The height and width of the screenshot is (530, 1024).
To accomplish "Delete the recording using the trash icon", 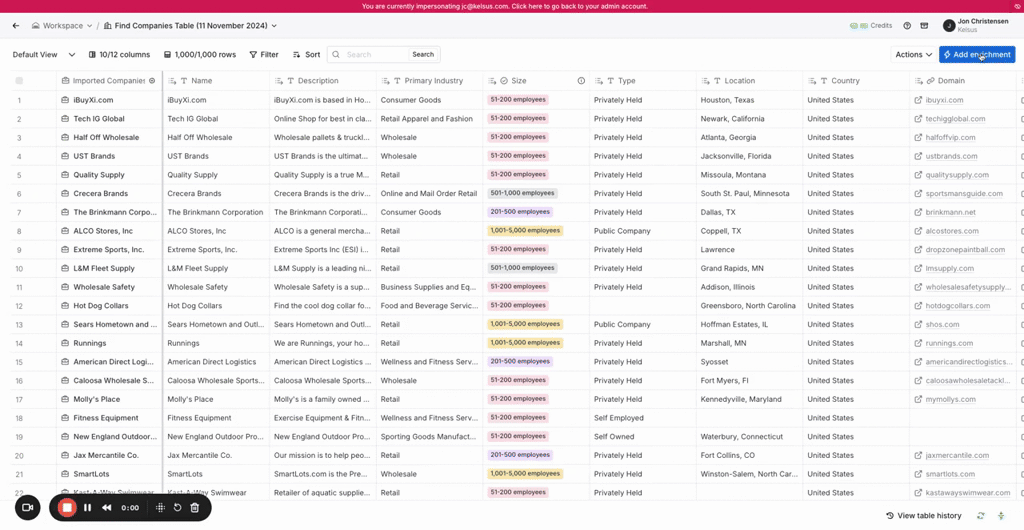I will 195,508.
